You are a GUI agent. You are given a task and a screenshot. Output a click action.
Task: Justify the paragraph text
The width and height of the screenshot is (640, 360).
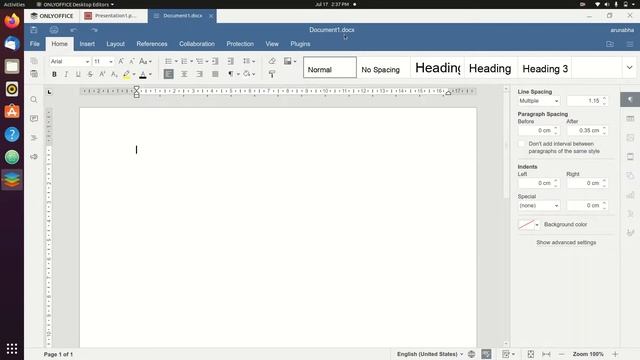pyautogui.click(x=215, y=74)
